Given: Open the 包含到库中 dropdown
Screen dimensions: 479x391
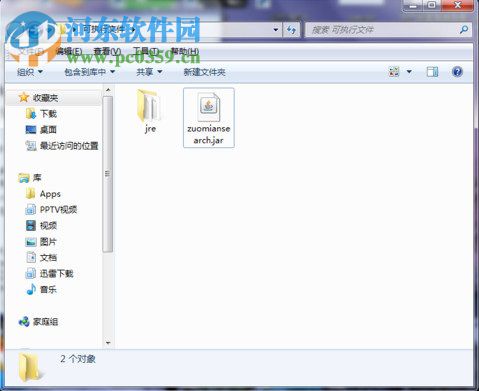Looking at the screenshot, I should (x=89, y=72).
